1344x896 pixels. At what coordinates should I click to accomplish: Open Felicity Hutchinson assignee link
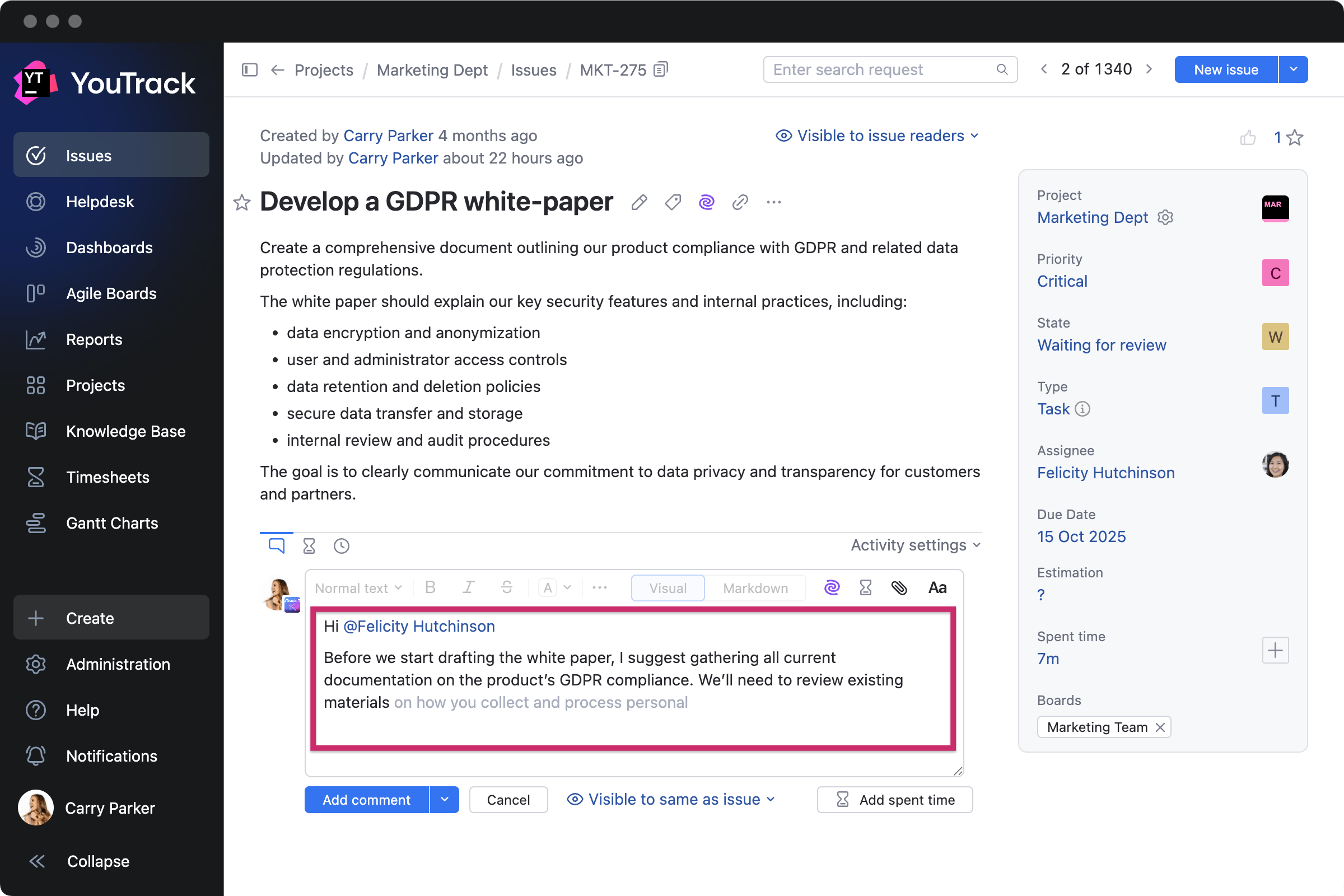coord(1105,473)
